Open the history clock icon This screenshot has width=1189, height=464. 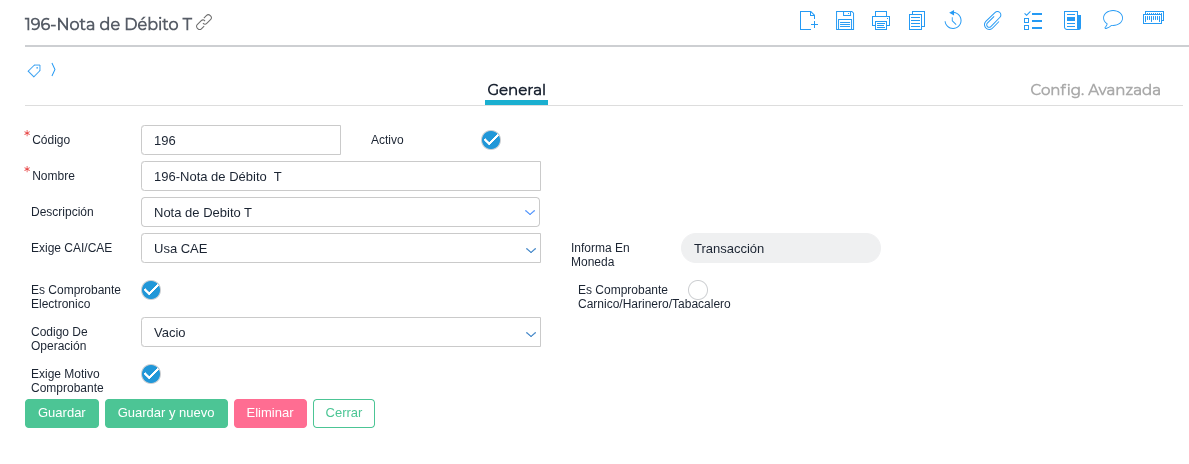[953, 20]
